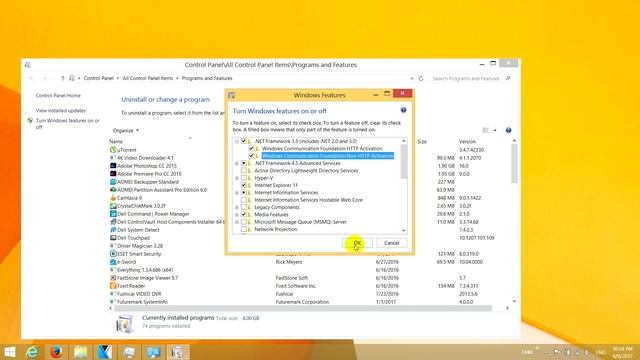Select the Dell Touchpad program icon

pyautogui.click(x=113, y=238)
